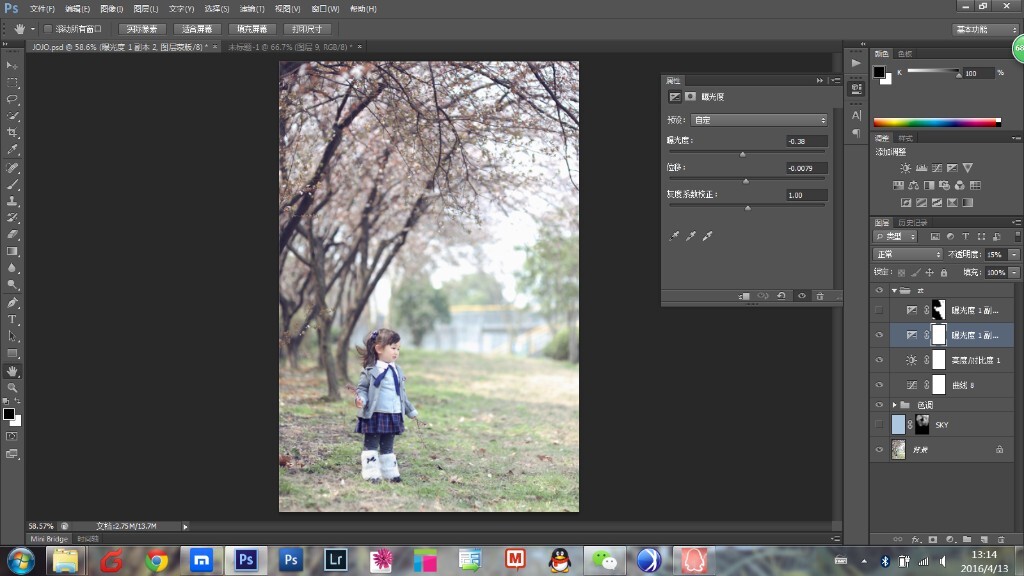Open the layer fill dropdown arrow
The height and width of the screenshot is (576, 1024).
pyautogui.click(x=1014, y=272)
